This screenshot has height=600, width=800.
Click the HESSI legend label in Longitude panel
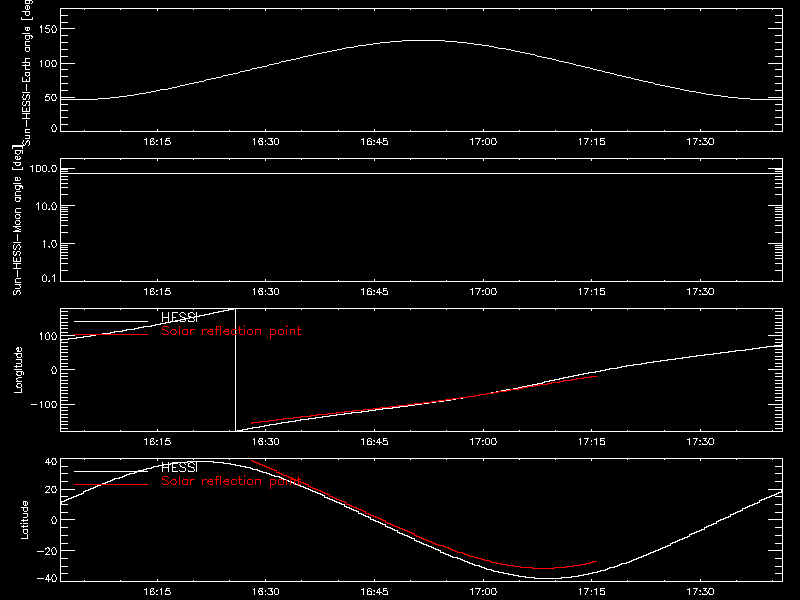pos(179,317)
